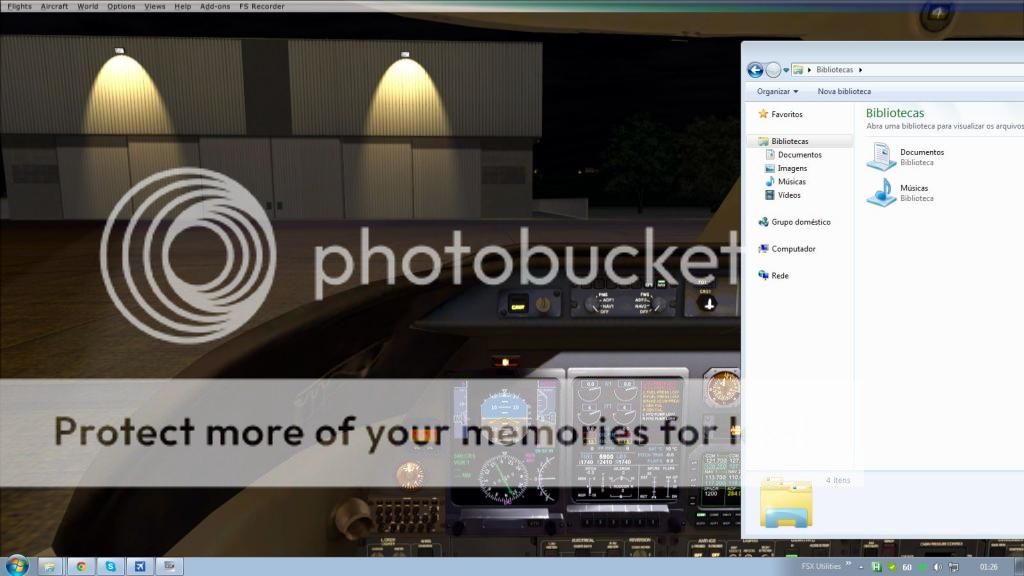Go back in the Explorer window
This screenshot has width=1024, height=576.
[x=755, y=70]
